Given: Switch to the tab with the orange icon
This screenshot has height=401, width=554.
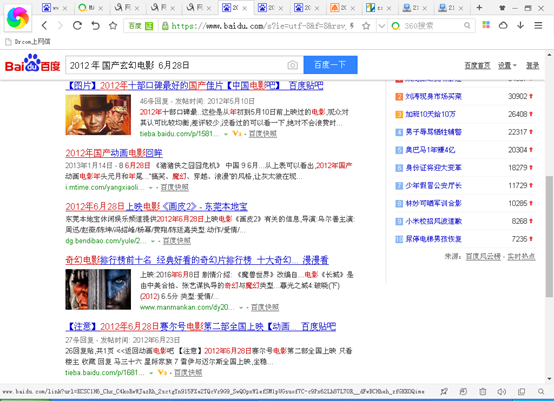Looking at the screenshot, I should click(342, 7).
